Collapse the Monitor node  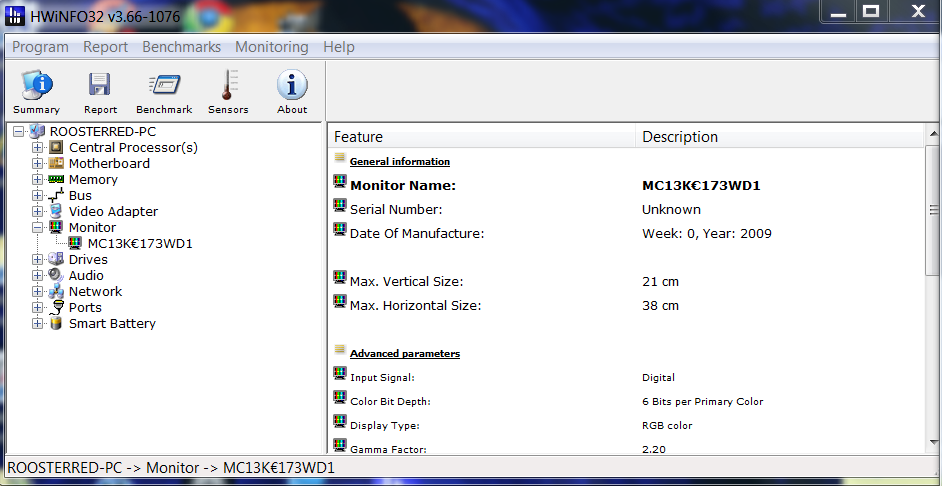[x=38, y=227]
